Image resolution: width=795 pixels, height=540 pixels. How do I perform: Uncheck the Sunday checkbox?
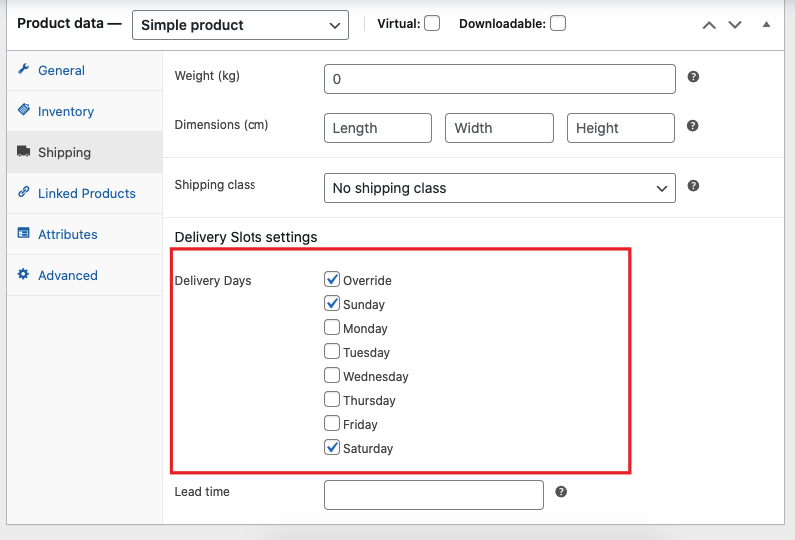[332, 303]
